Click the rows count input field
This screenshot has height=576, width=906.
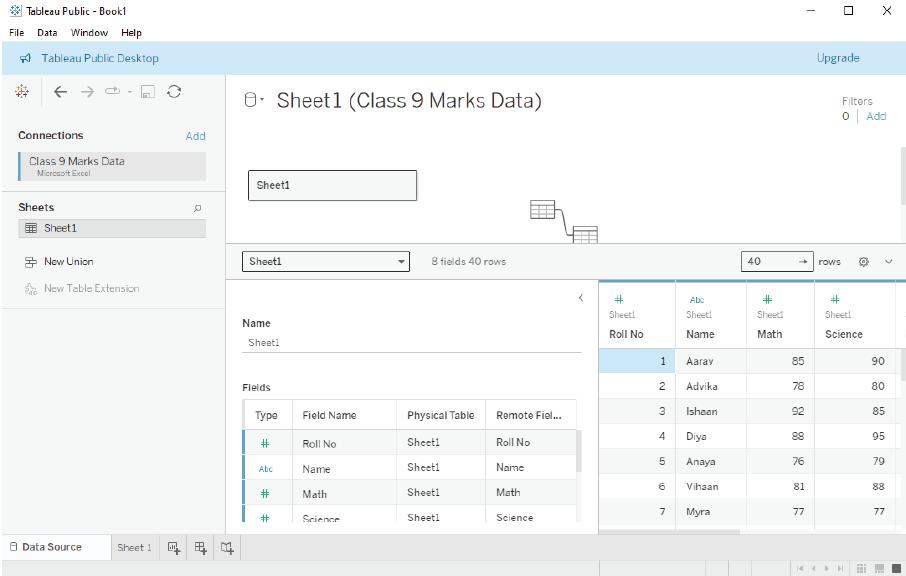coord(777,262)
